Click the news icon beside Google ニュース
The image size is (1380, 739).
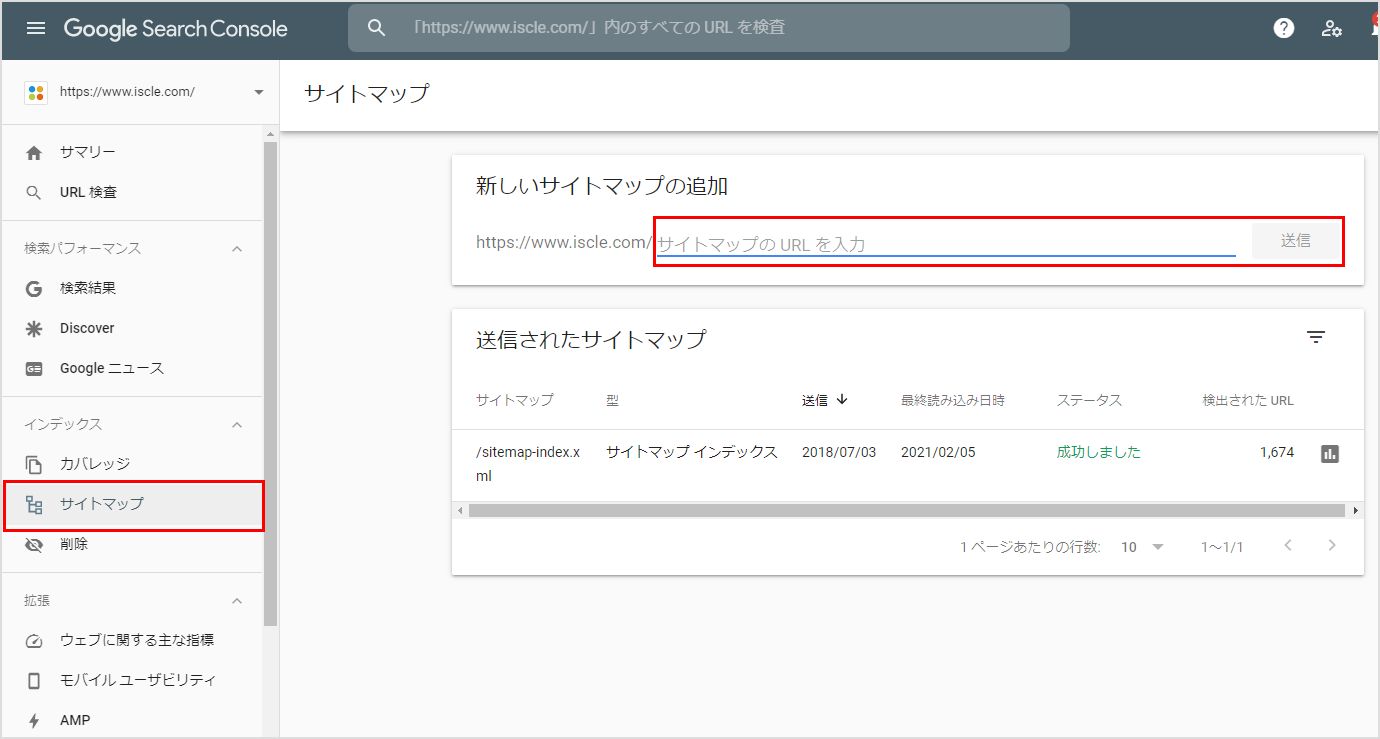[x=34, y=368]
